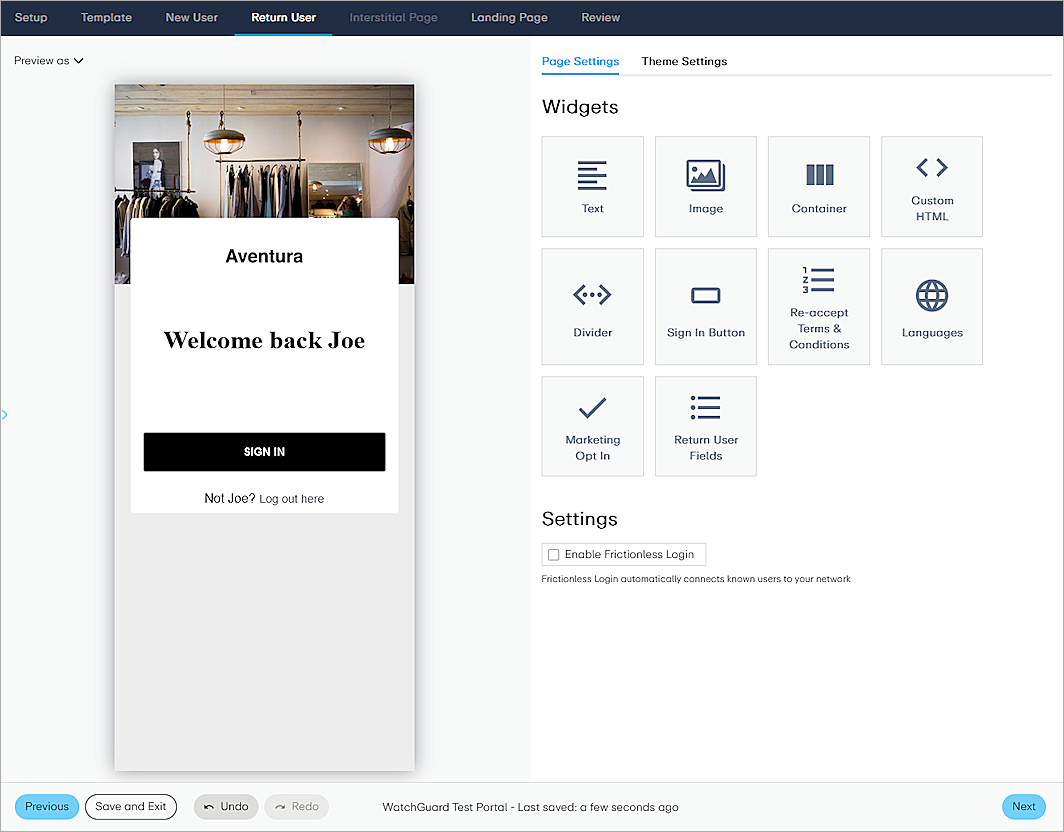
Task: Open the Preview as dropdown
Action: [48, 60]
